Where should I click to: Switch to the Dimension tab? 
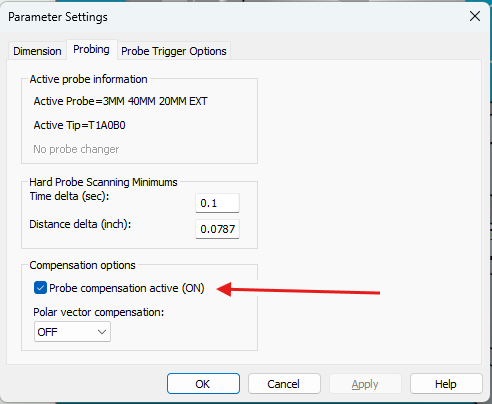pos(37,51)
